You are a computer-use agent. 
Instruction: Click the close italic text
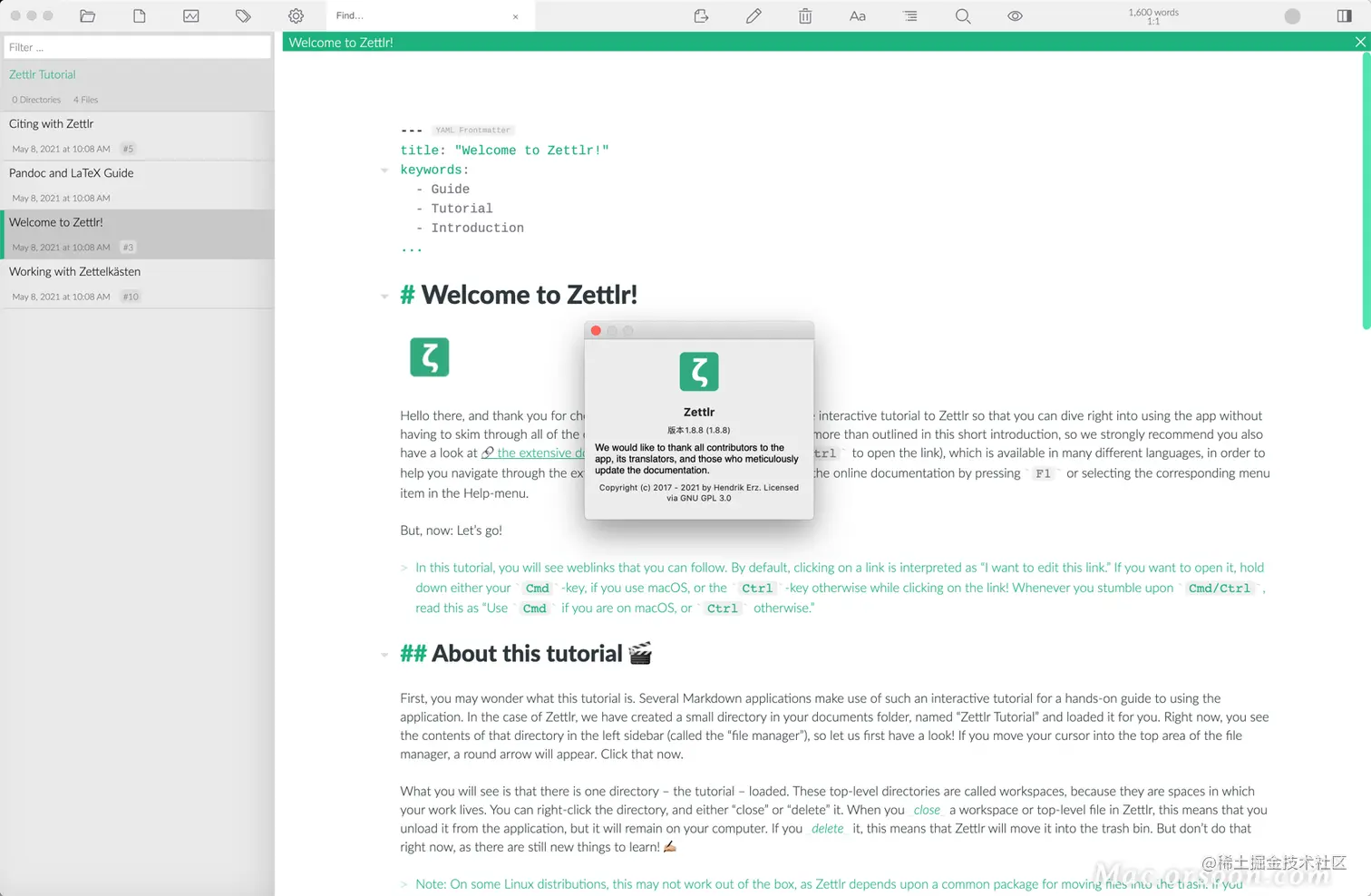[x=927, y=810]
